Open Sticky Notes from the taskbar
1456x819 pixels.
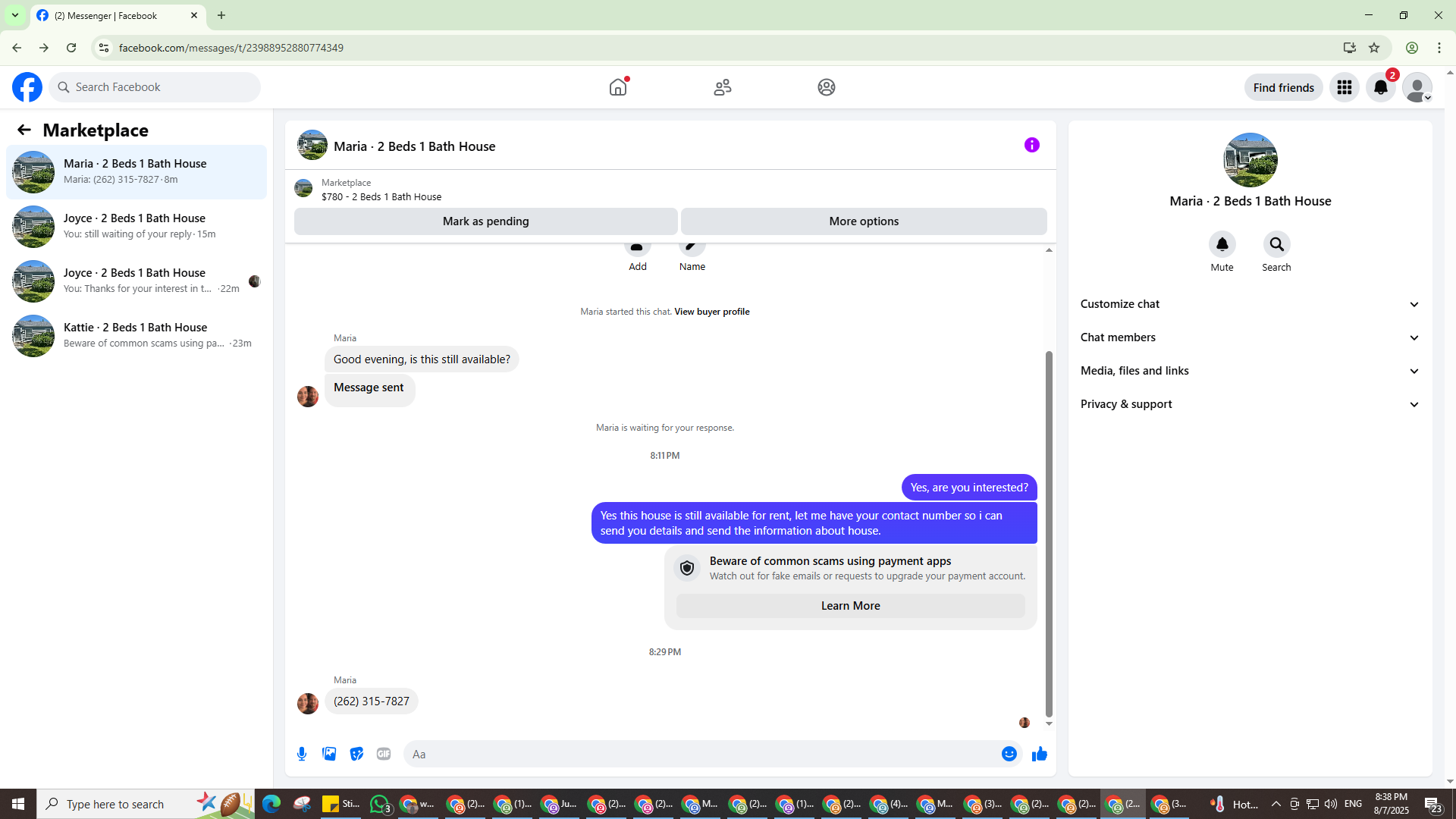340,804
